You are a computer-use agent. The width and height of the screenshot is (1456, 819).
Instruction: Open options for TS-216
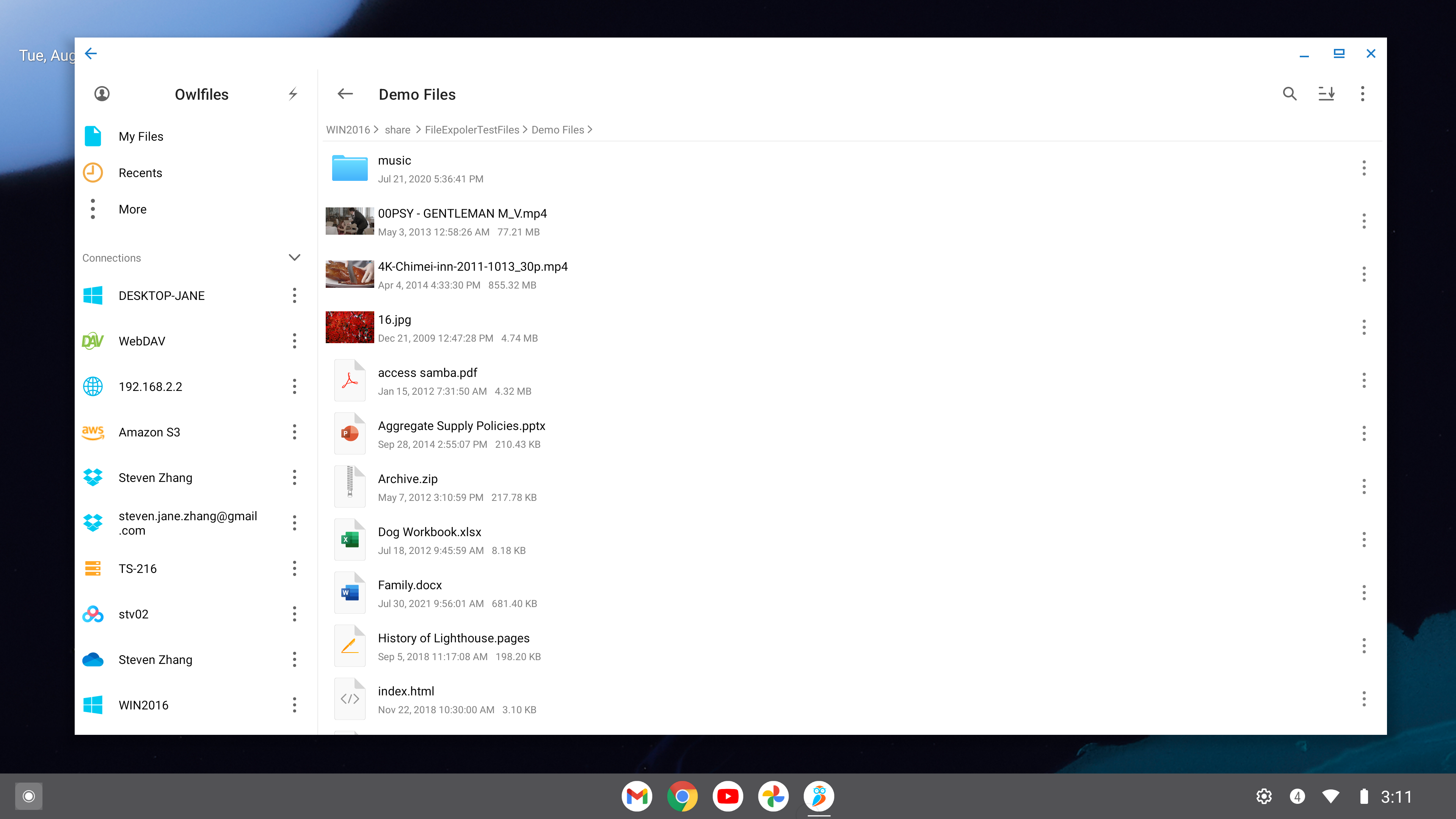[x=294, y=569]
